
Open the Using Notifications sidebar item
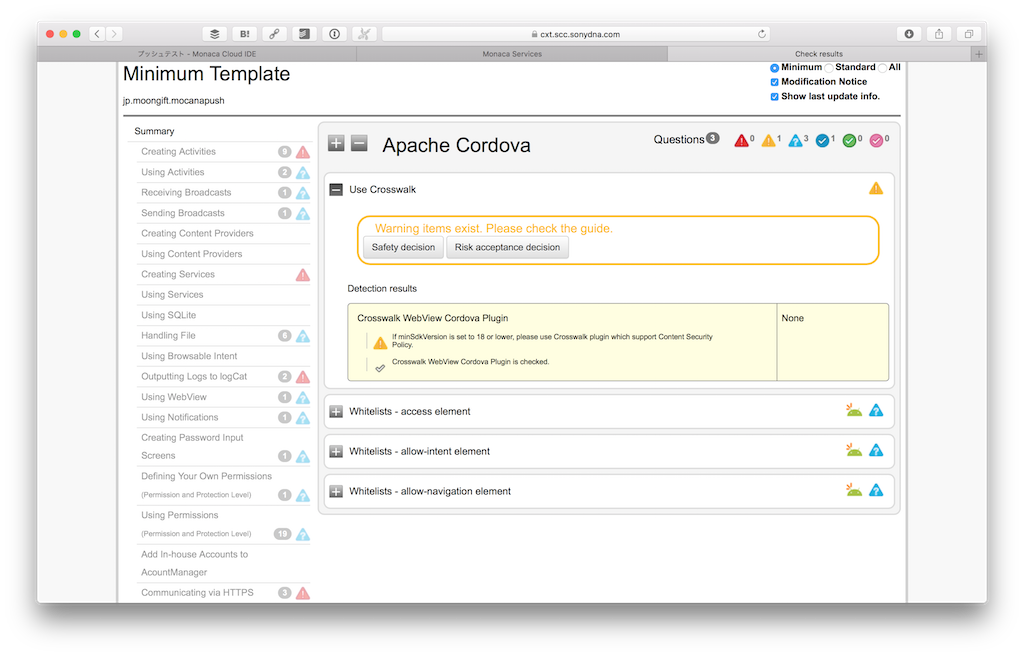180,418
